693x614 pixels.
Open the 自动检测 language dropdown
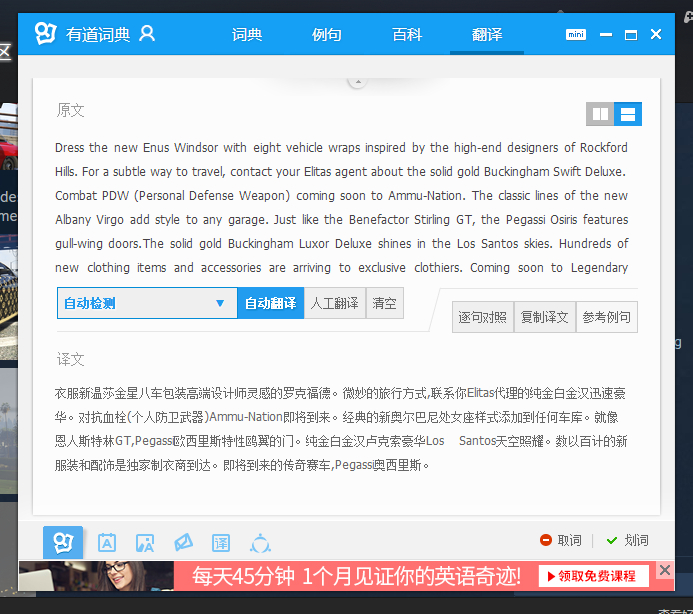pyautogui.click(x=147, y=303)
